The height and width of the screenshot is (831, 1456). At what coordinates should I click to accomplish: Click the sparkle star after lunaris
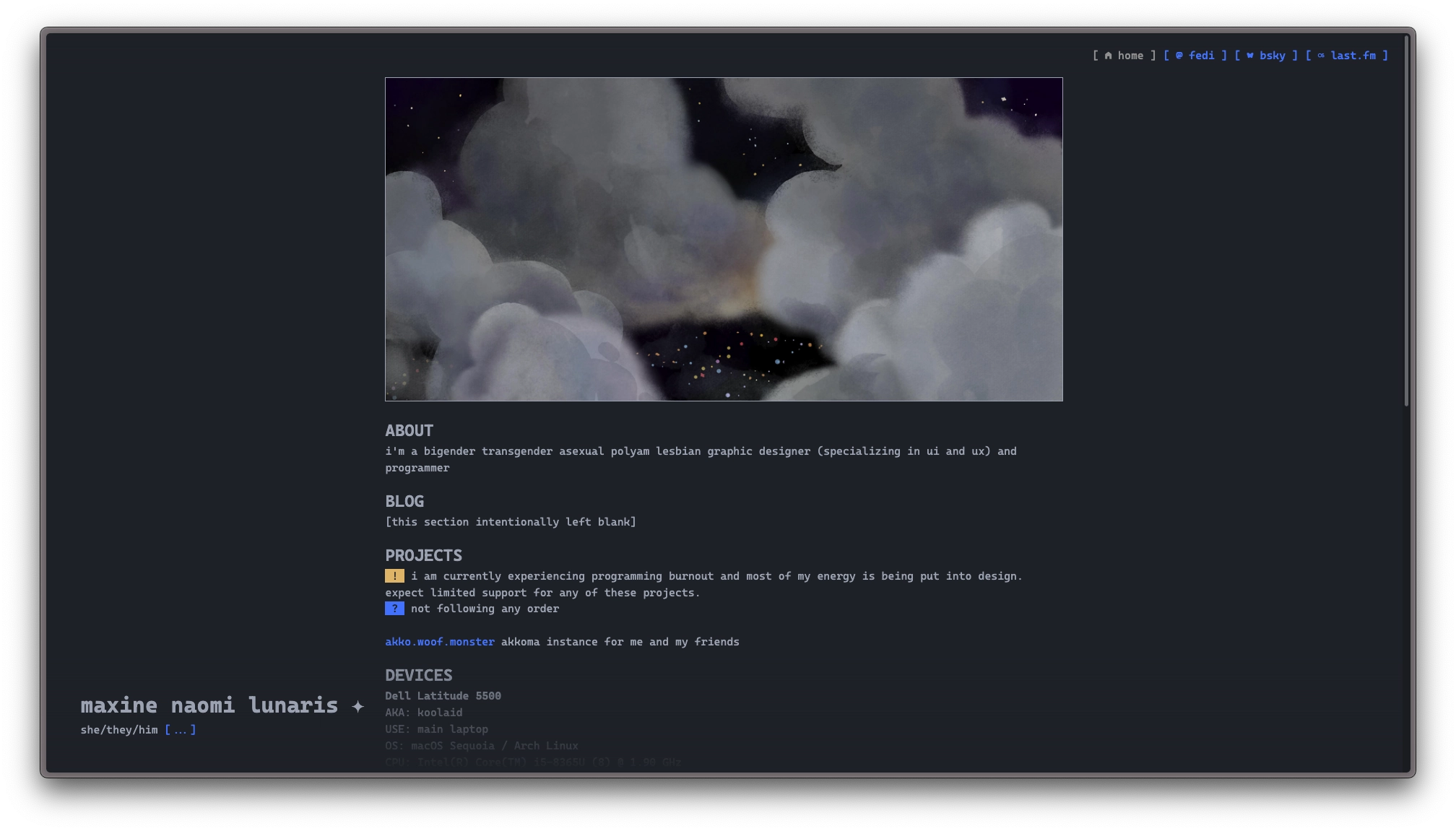357,707
